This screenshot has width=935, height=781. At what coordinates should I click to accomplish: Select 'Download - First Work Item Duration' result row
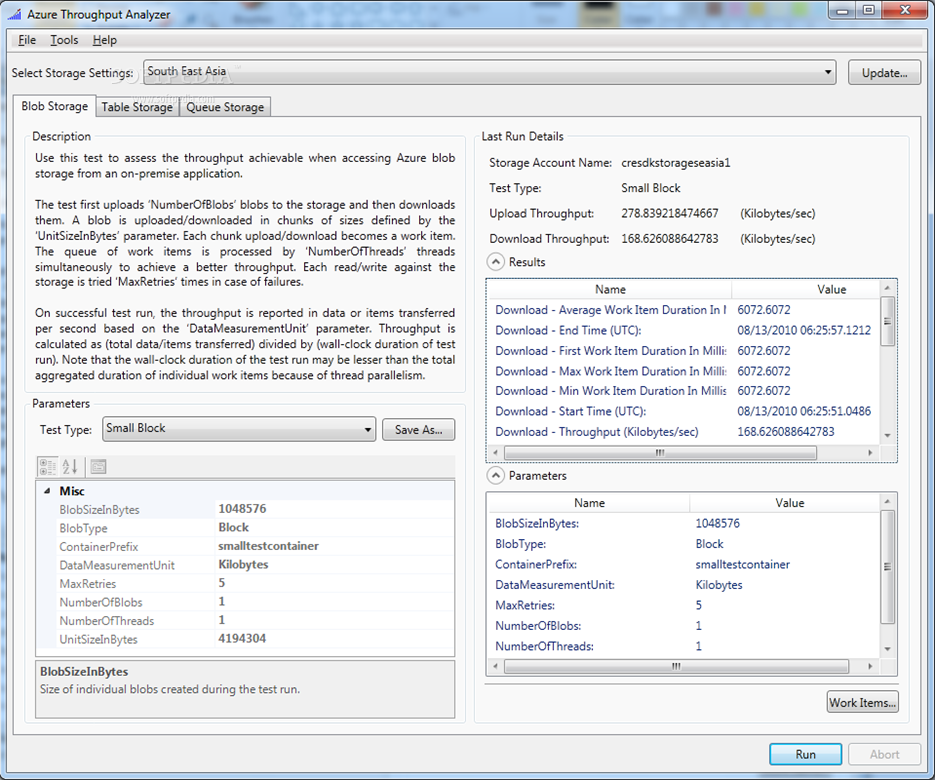[684, 351]
